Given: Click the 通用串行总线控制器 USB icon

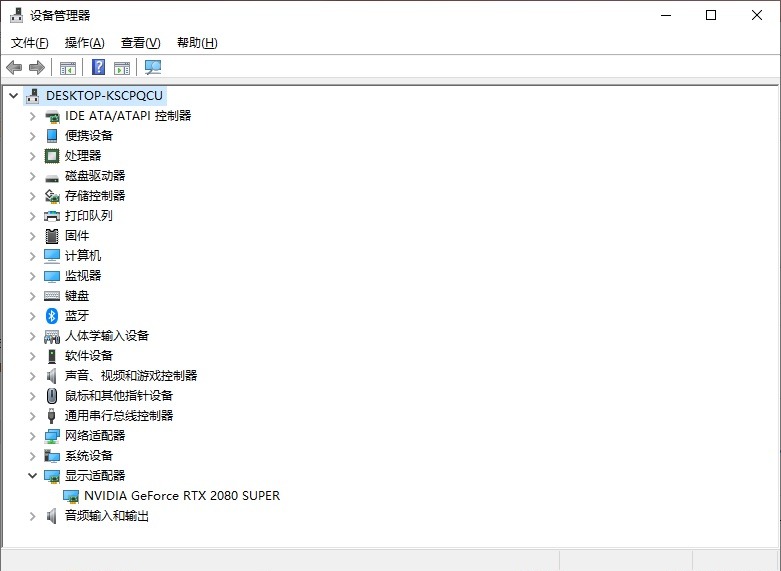Looking at the screenshot, I should 51,416.
